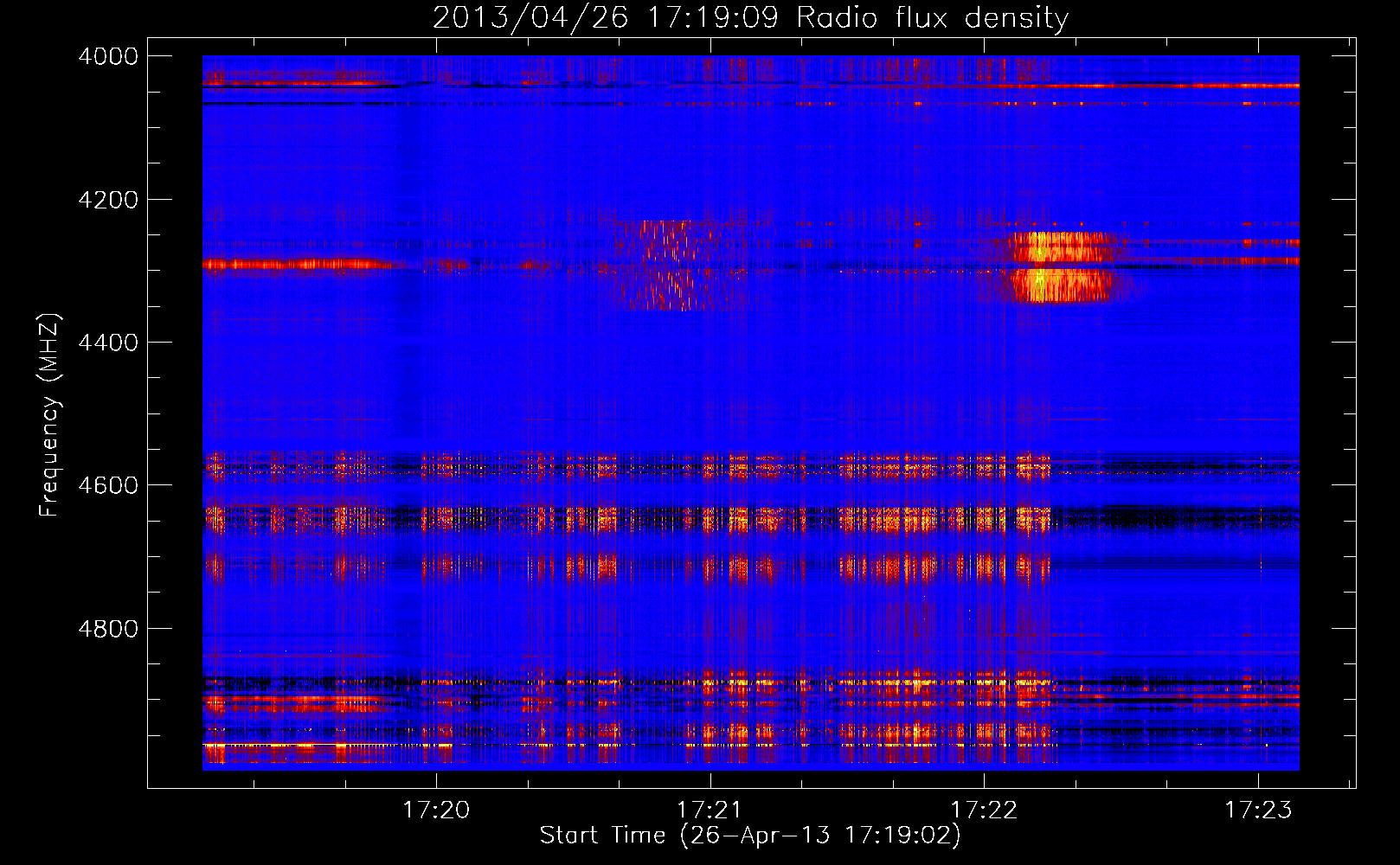This screenshot has height=865, width=1400.
Task: Click the 17:22 time tick label
Action: pyautogui.click(x=984, y=810)
